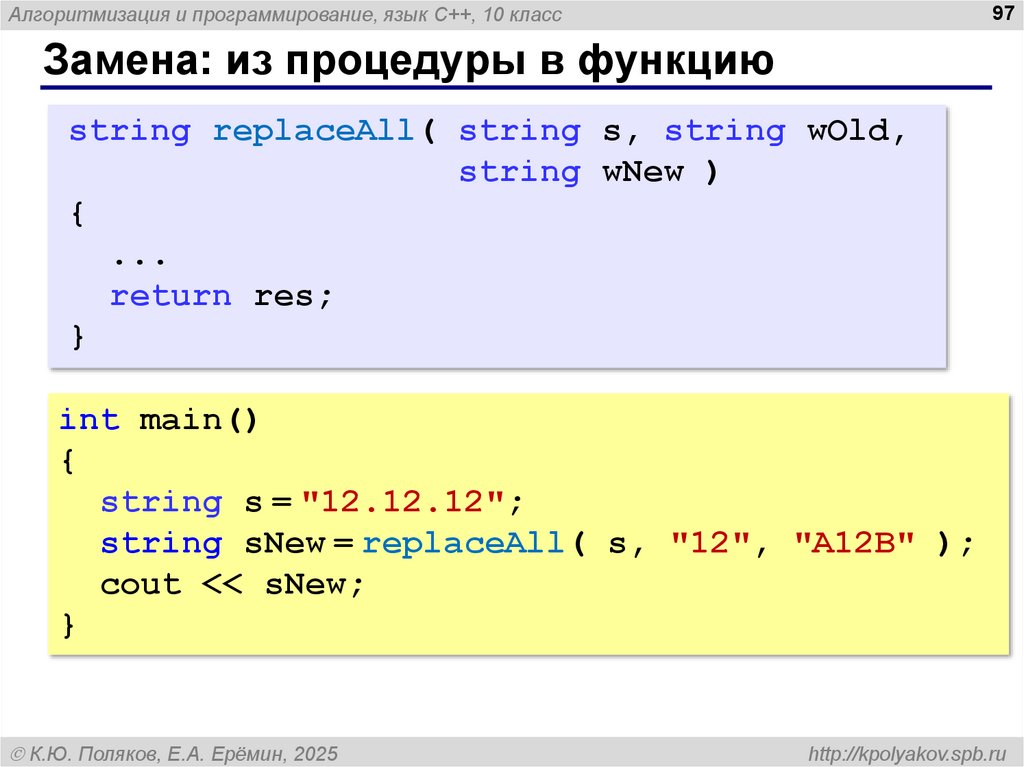
Task: Click the 'int main()' line
Action: pyautogui.click(x=159, y=419)
